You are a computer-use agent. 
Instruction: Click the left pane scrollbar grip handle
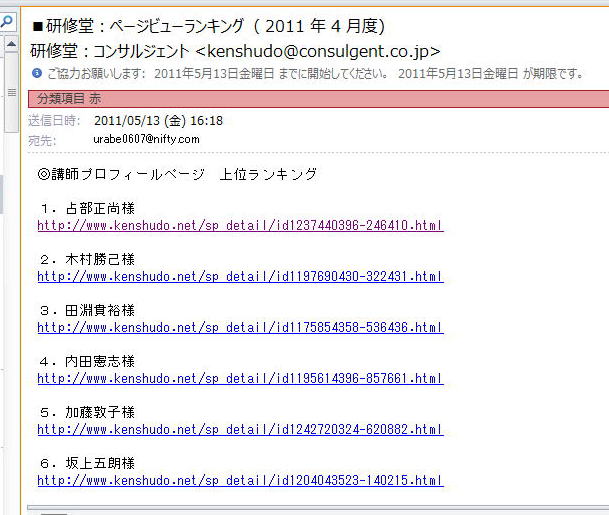[12, 92]
